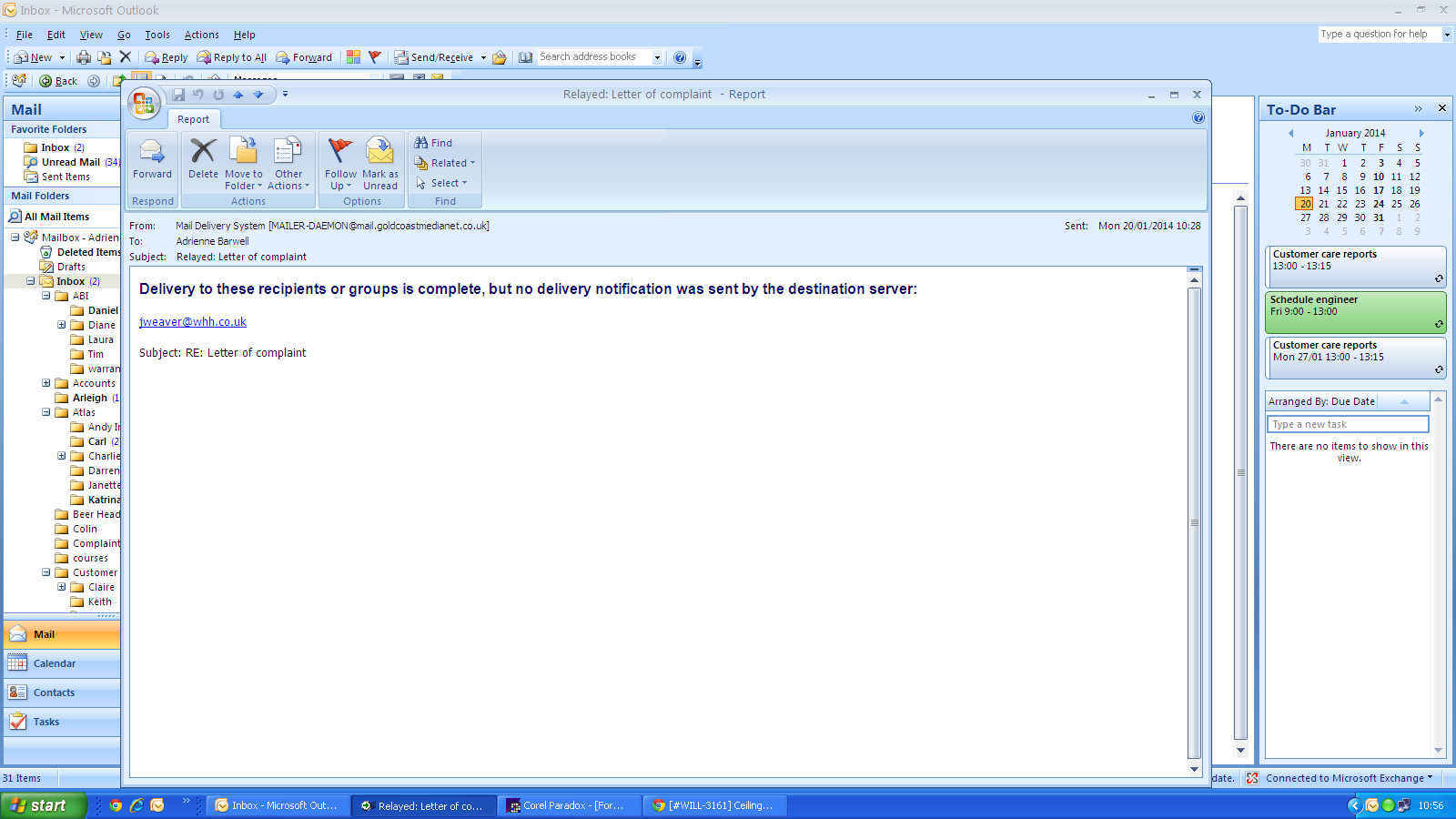
Task: Click the Type a question for help box
Action: [1380, 34]
